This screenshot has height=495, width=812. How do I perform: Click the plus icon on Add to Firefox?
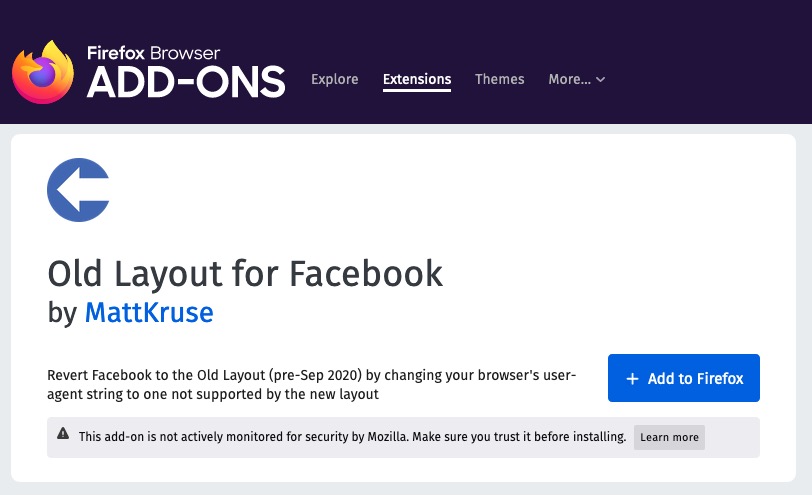coord(632,378)
